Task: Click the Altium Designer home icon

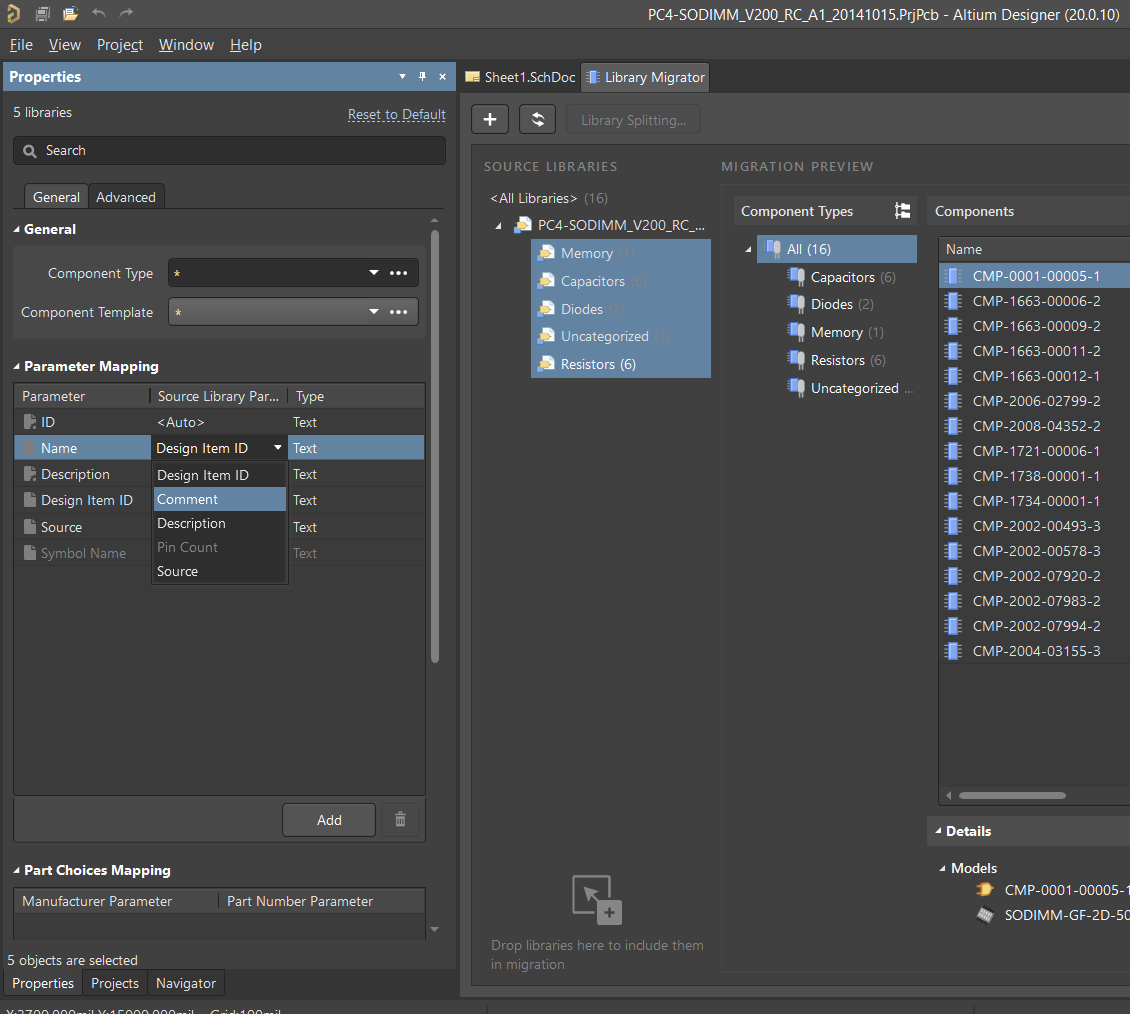Action: 14,13
